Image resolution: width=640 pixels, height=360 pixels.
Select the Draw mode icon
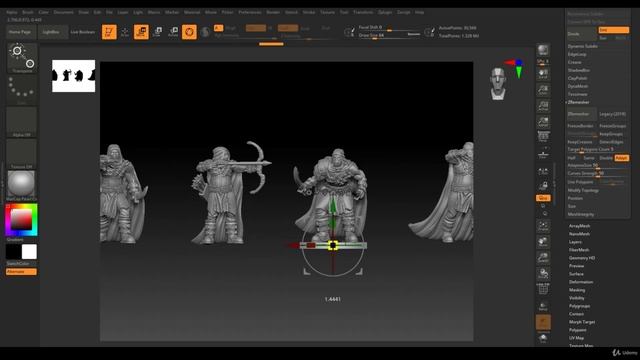pos(125,32)
